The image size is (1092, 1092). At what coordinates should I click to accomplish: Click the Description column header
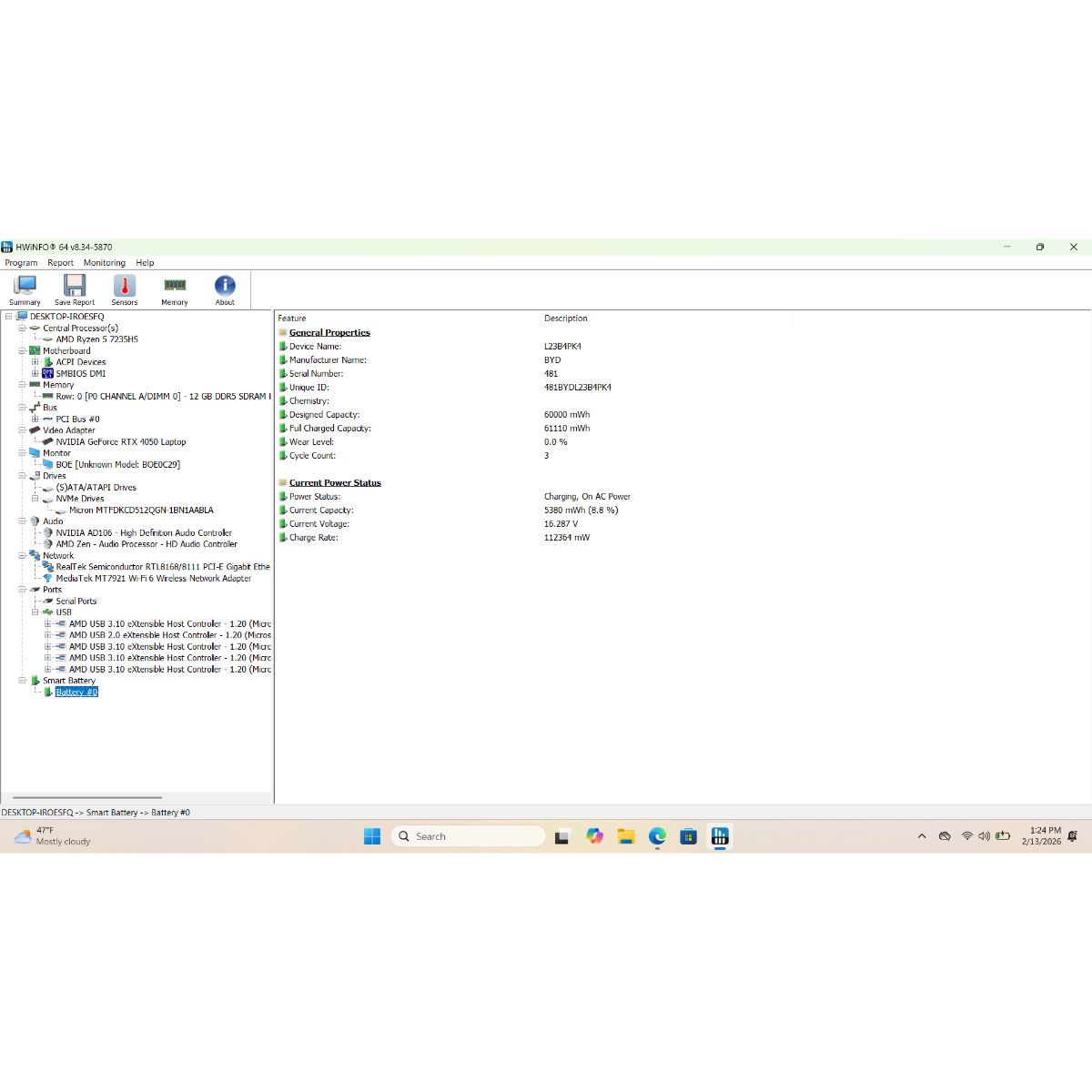point(566,318)
